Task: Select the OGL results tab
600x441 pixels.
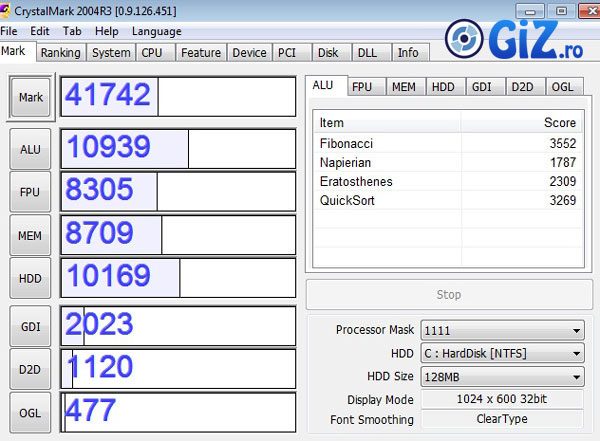Action: tap(565, 87)
